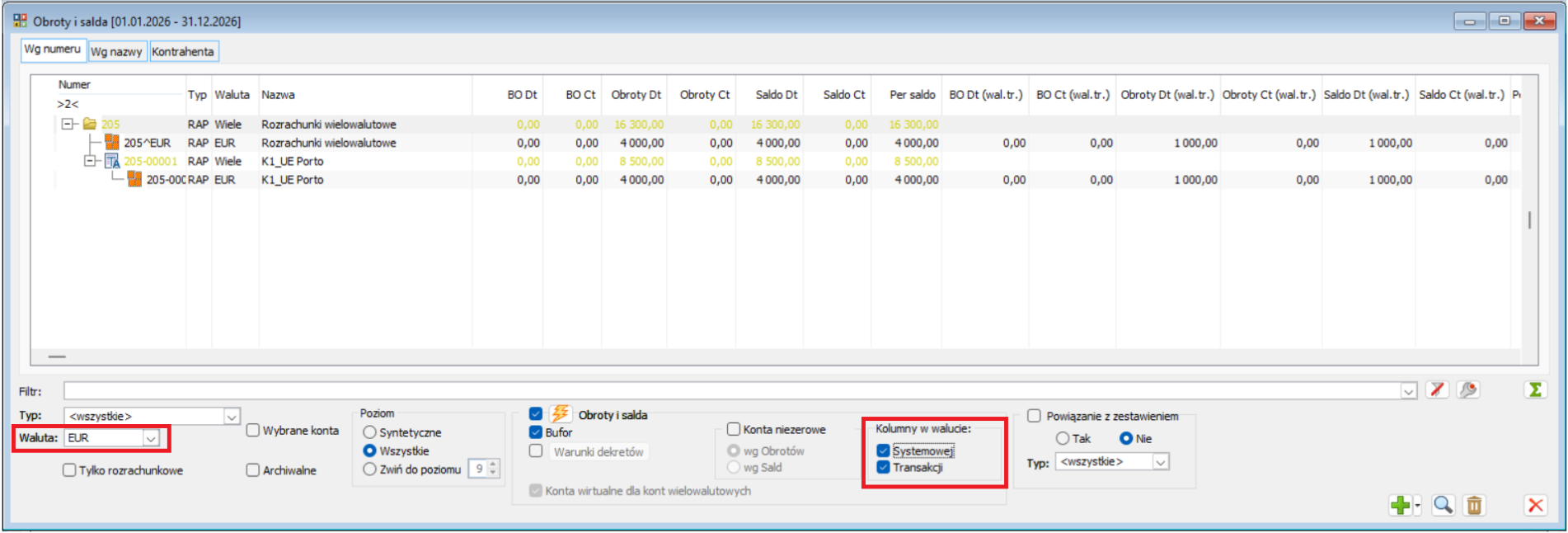Collapse the 205 account tree node
The image size is (1568, 533).
click(x=68, y=125)
